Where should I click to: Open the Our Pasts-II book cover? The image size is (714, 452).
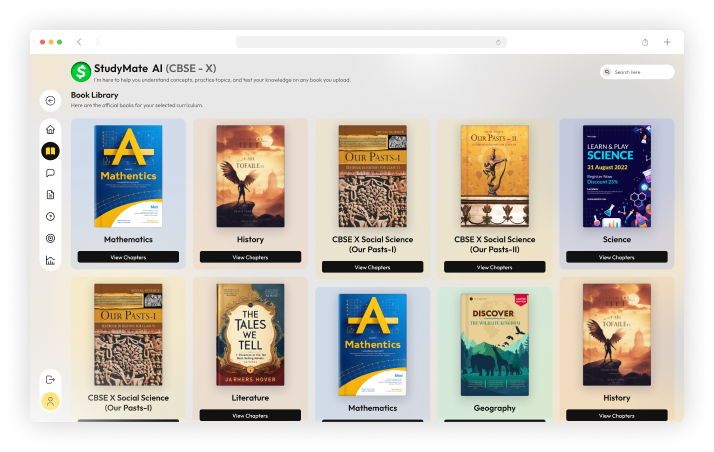[495, 176]
